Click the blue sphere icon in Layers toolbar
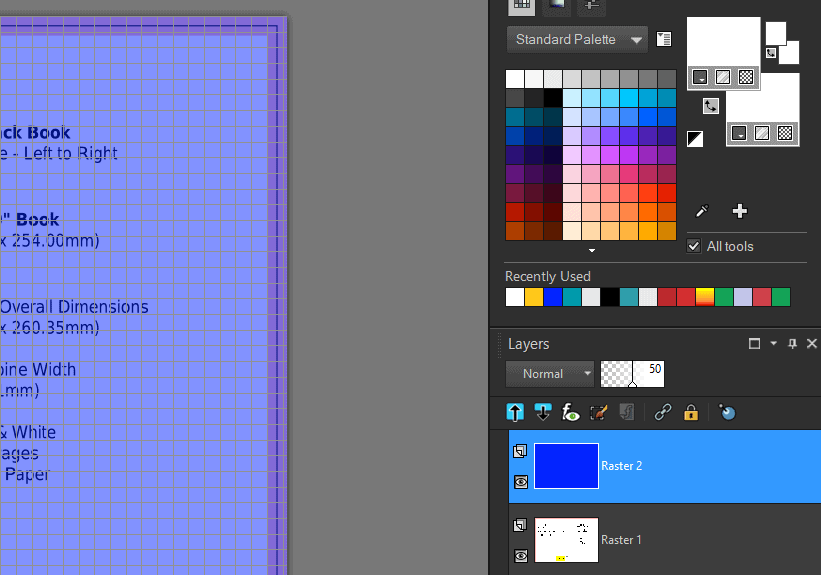821x575 pixels. click(x=727, y=413)
